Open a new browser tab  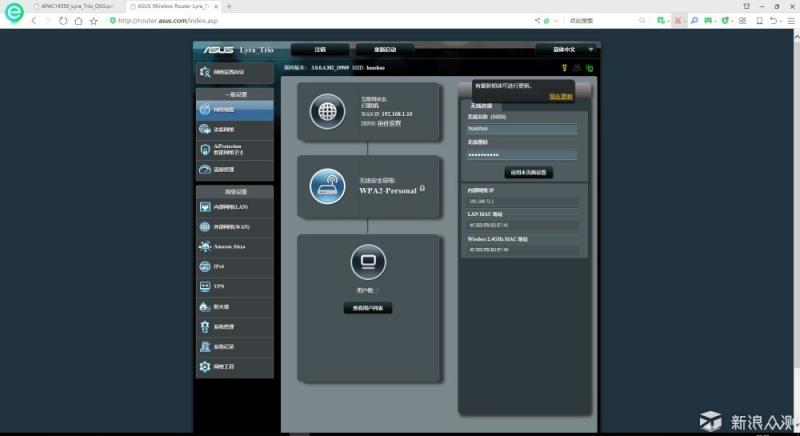click(229, 6)
